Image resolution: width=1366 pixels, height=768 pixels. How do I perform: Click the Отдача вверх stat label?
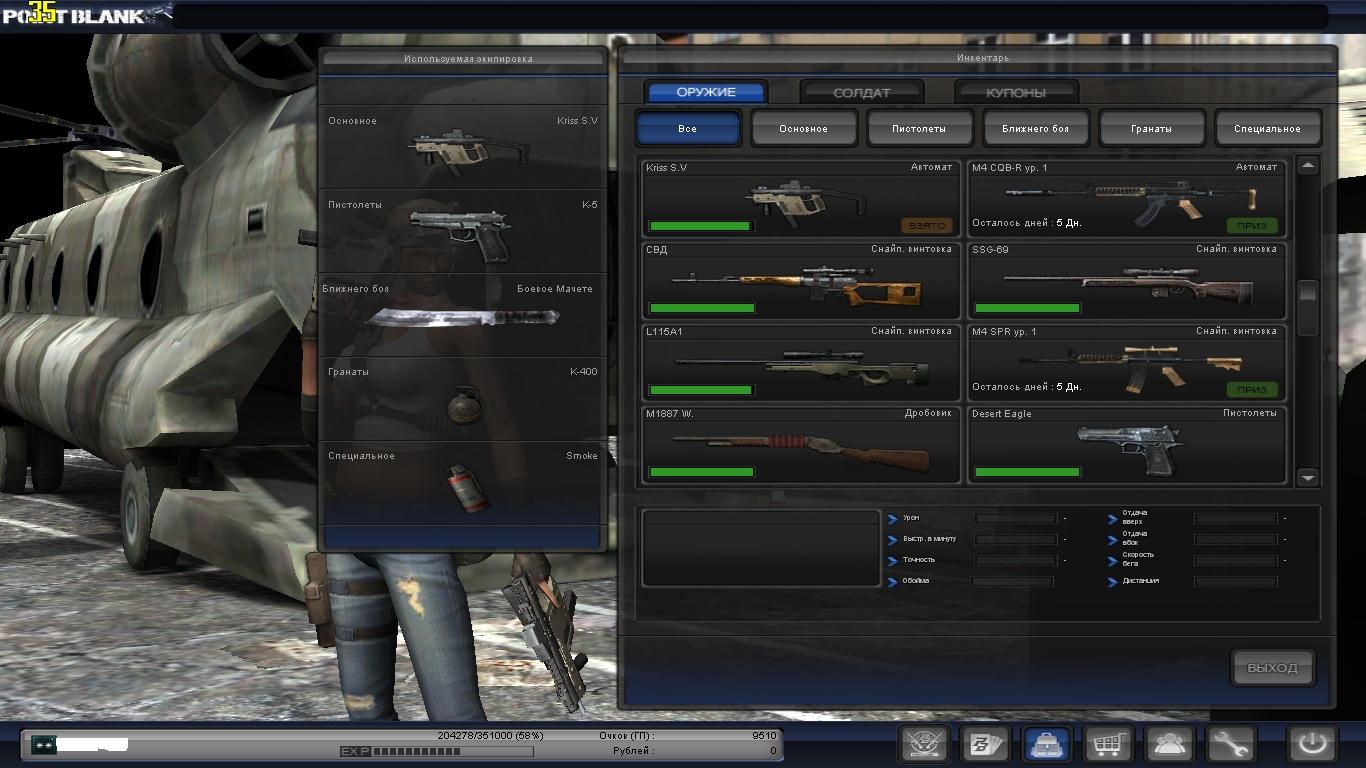(x=1133, y=517)
